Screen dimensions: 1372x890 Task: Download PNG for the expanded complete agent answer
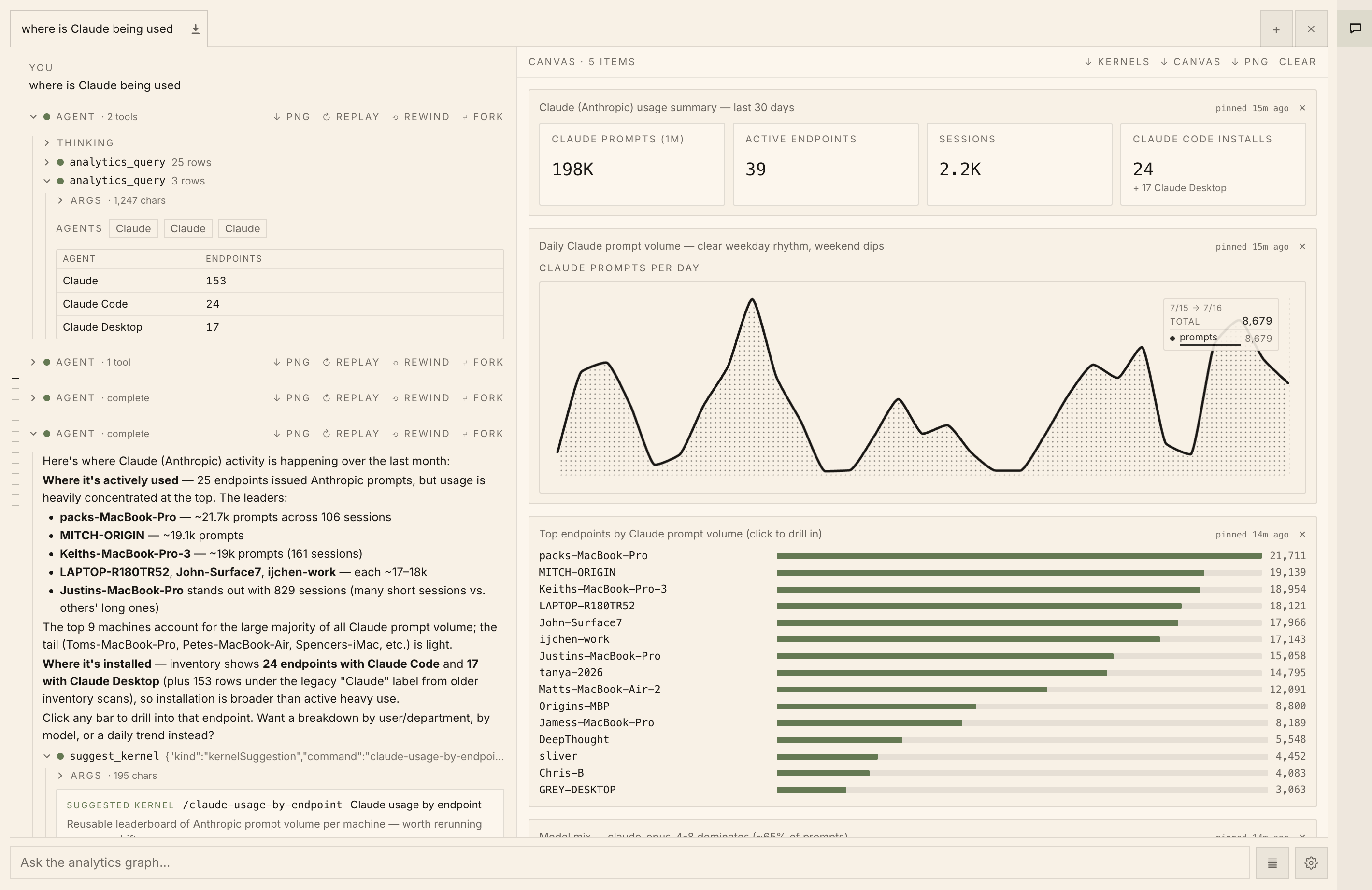tap(292, 434)
